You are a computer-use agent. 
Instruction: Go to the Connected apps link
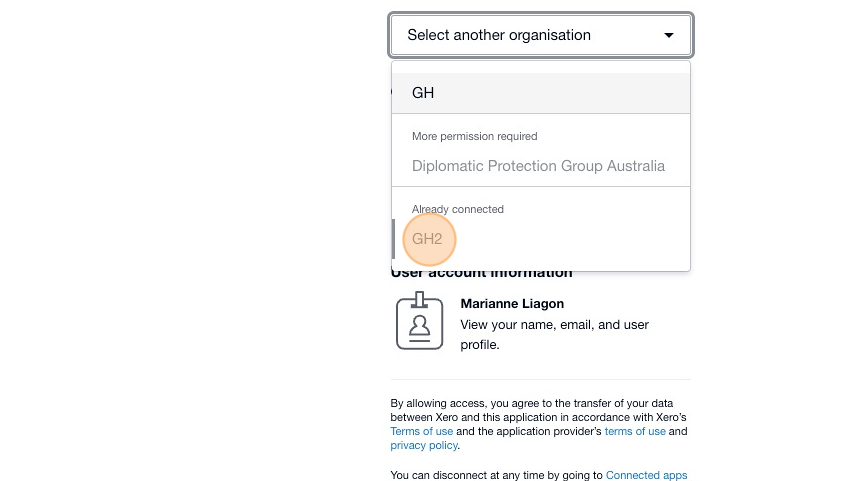click(646, 475)
